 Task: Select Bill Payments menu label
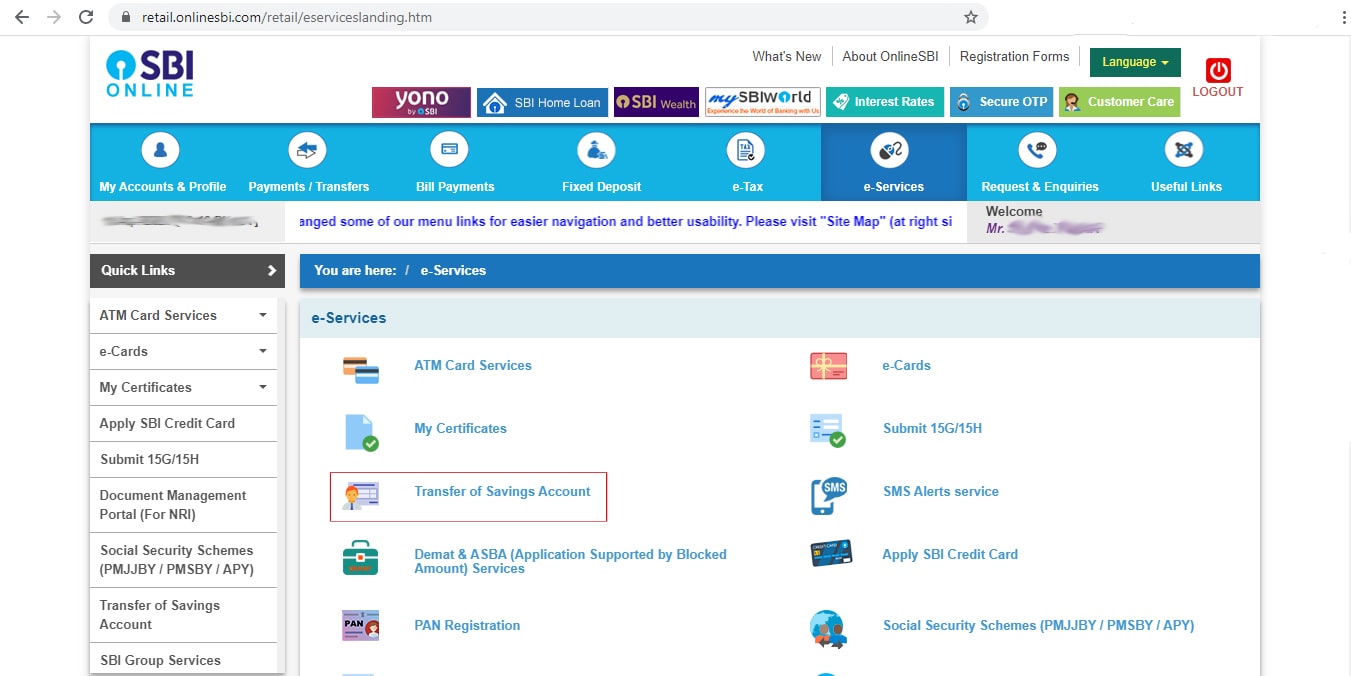click(x=455, y=187)
